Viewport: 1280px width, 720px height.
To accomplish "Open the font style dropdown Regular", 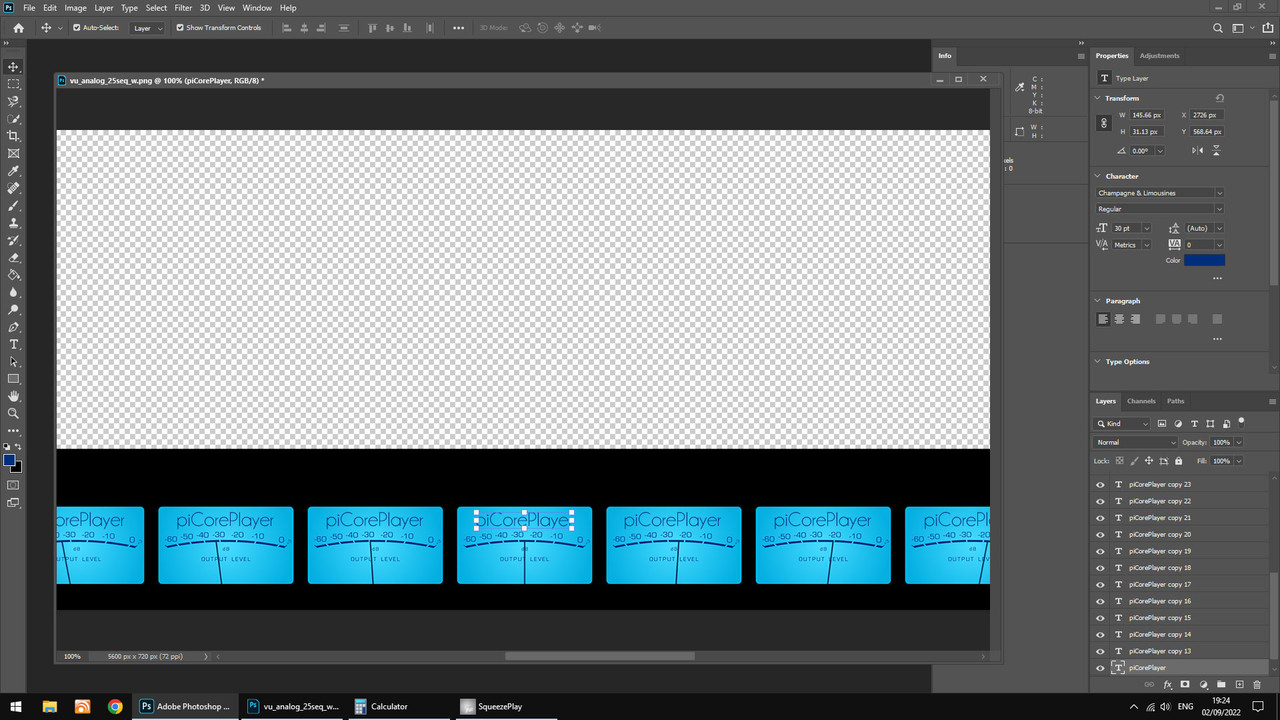I will [x=1160, y=209].
